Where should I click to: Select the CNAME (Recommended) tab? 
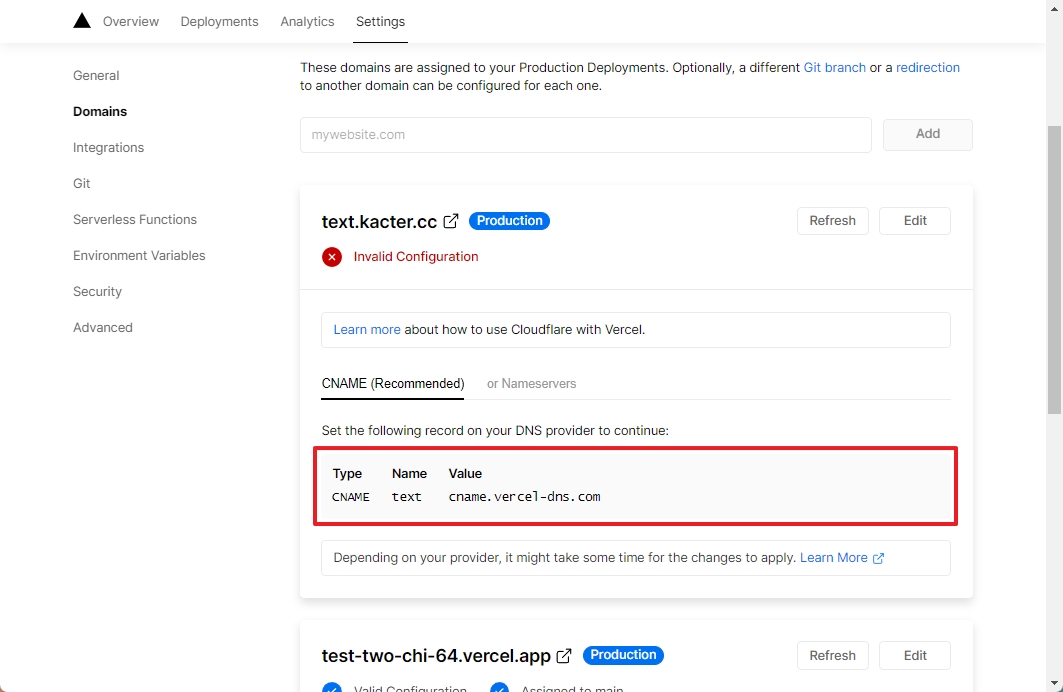click(393, 384)
